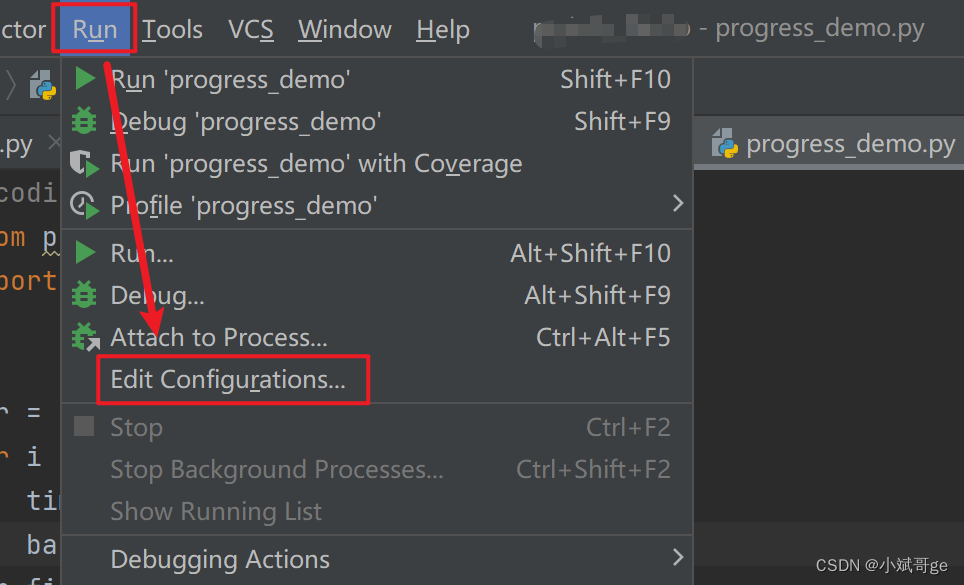964x585 pixels.
Task: Click the bug icon beside Debug...
Action: [85, 295]
